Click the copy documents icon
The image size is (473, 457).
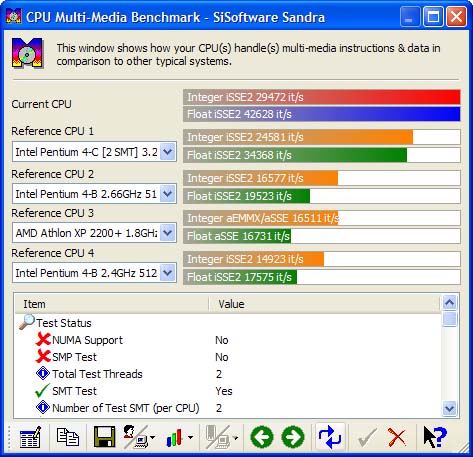pos(68,437)
